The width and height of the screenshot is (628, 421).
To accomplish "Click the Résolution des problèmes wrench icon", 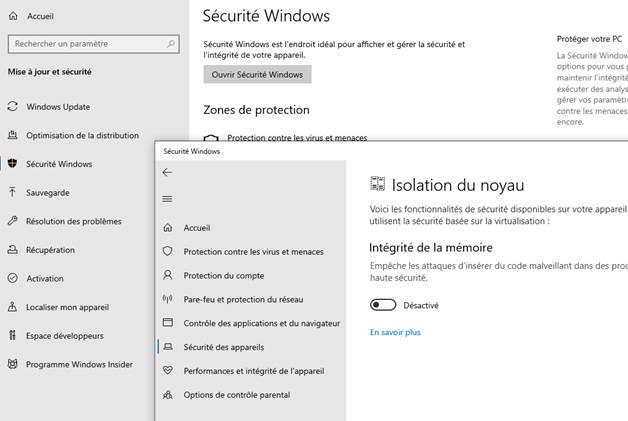I will (13, 221).
